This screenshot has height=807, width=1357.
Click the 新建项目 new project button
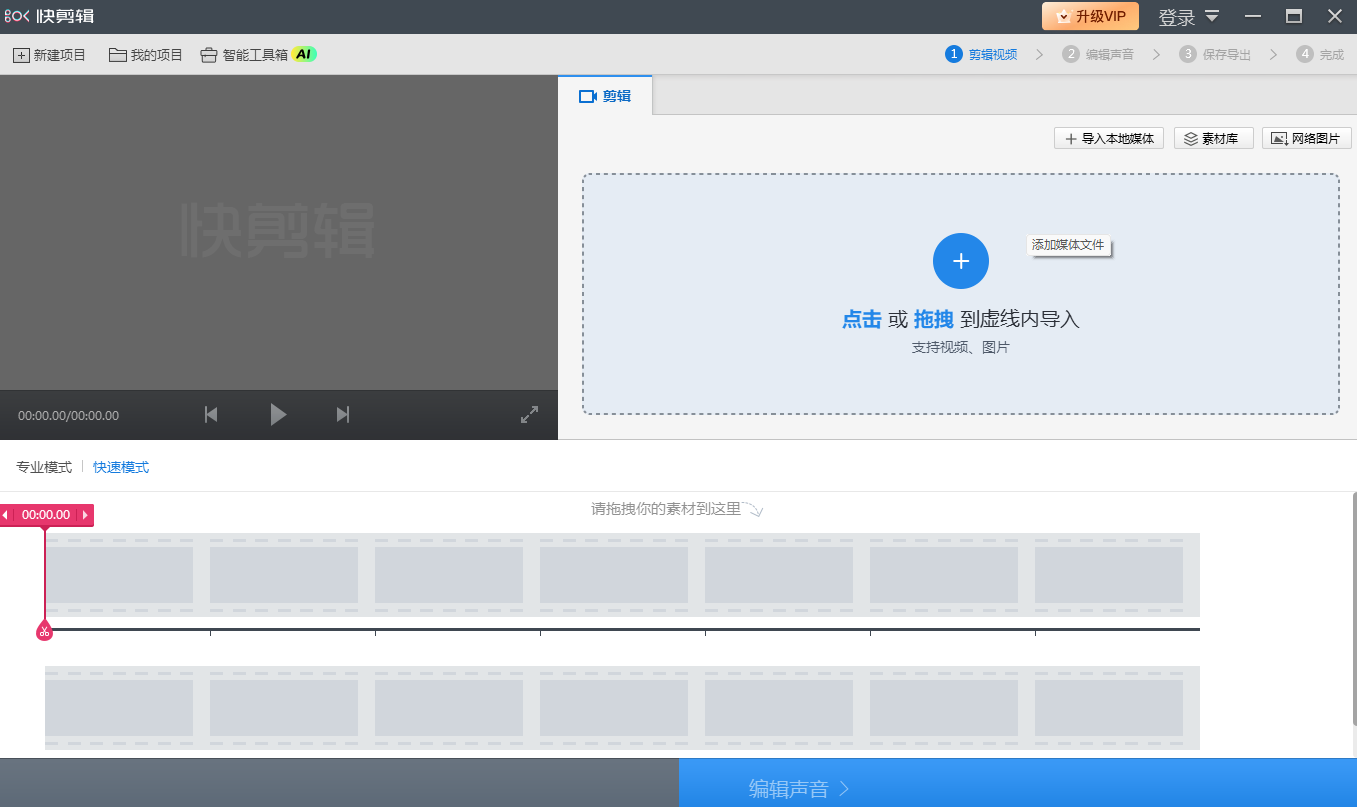[x=50, y=55]
